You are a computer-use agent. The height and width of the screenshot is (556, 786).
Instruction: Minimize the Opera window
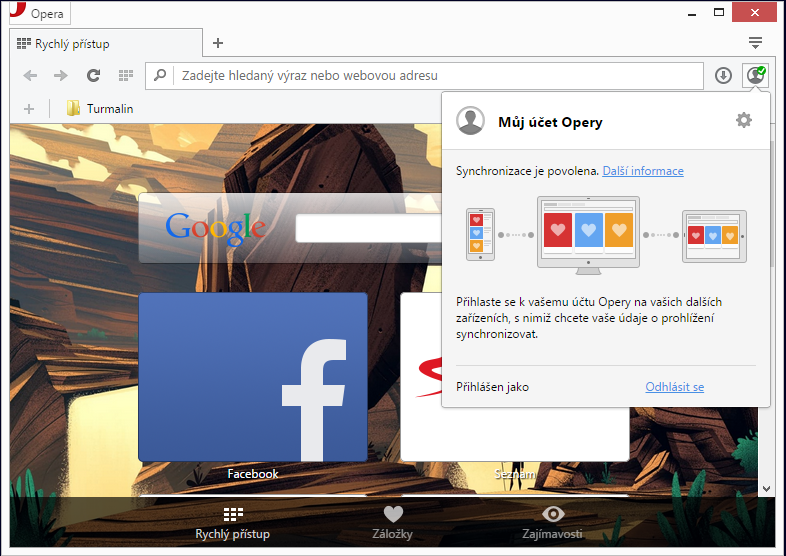pos(692,13)
